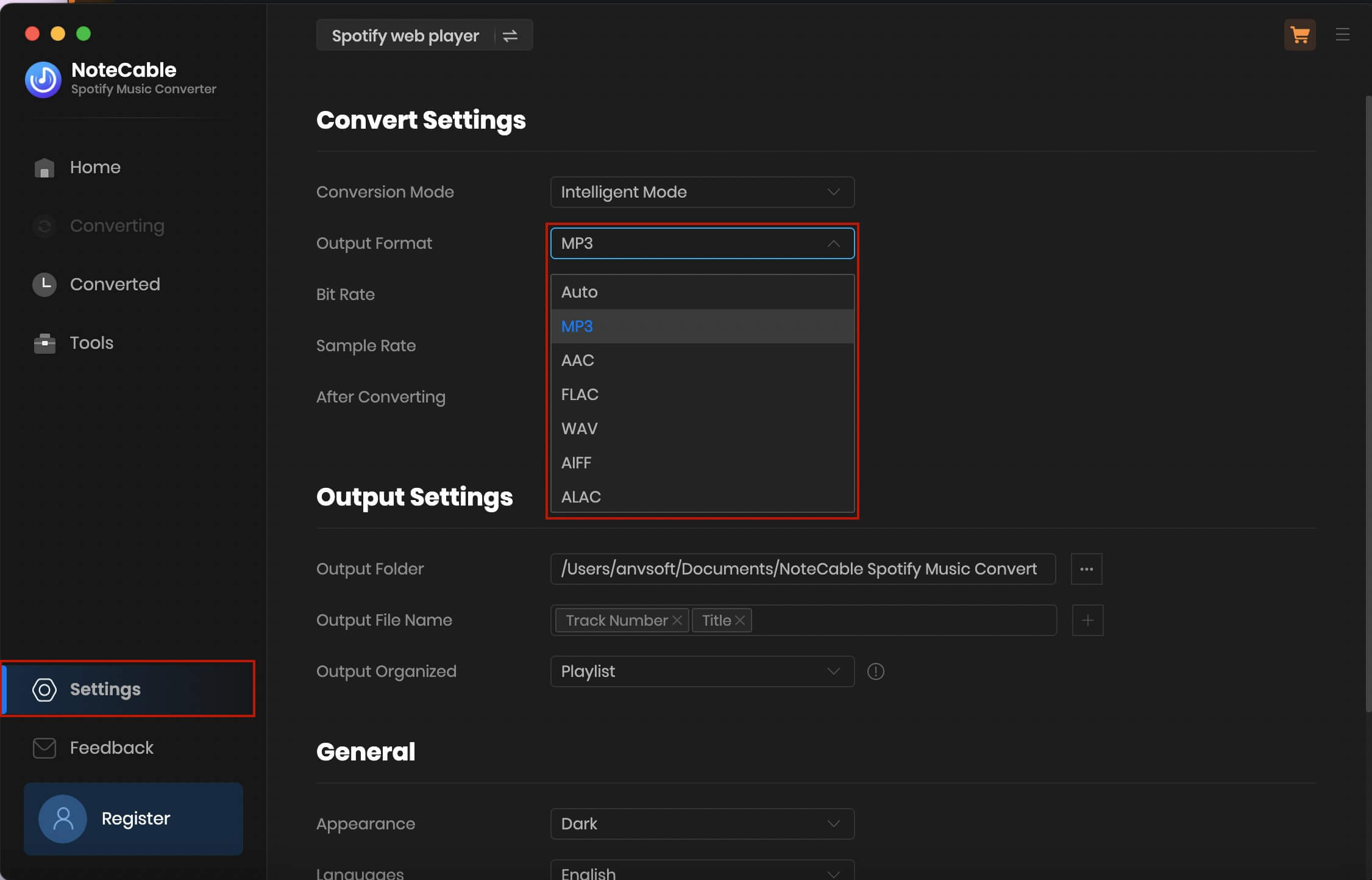Select the Converted history icon
Image resolution: width=1372 pixels, height=880 pixels.
44,283
